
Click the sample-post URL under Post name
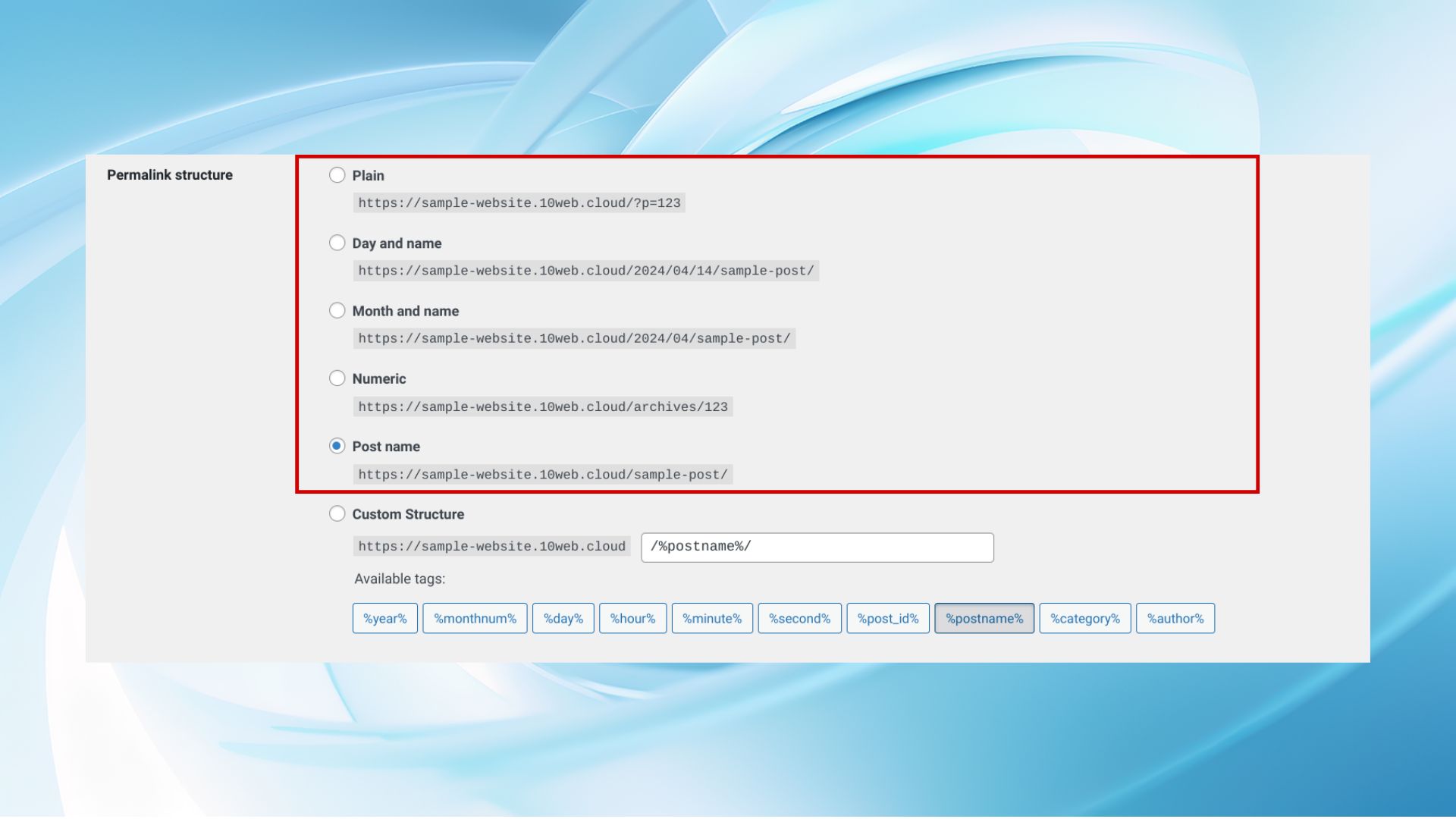coord(541,475)
